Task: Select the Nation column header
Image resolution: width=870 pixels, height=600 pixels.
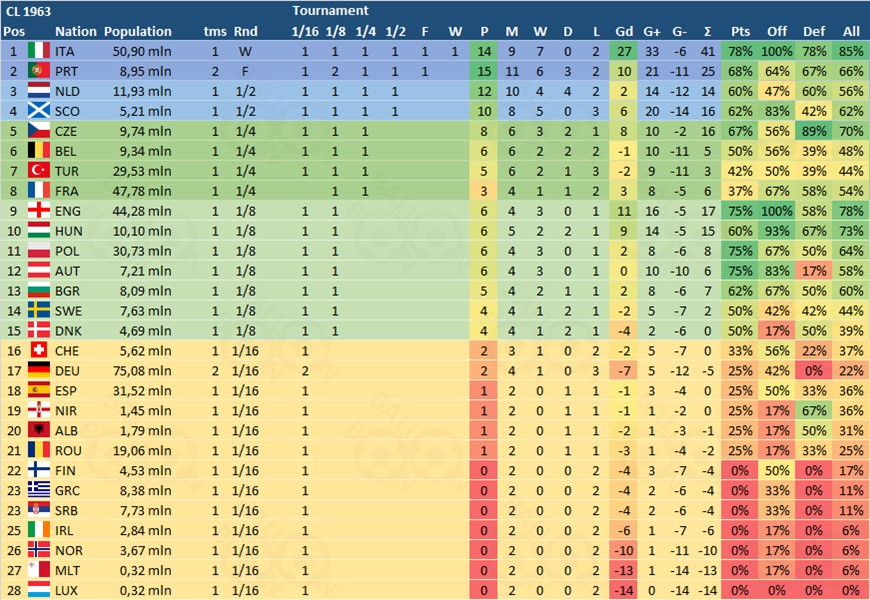Action: point(75,32)
